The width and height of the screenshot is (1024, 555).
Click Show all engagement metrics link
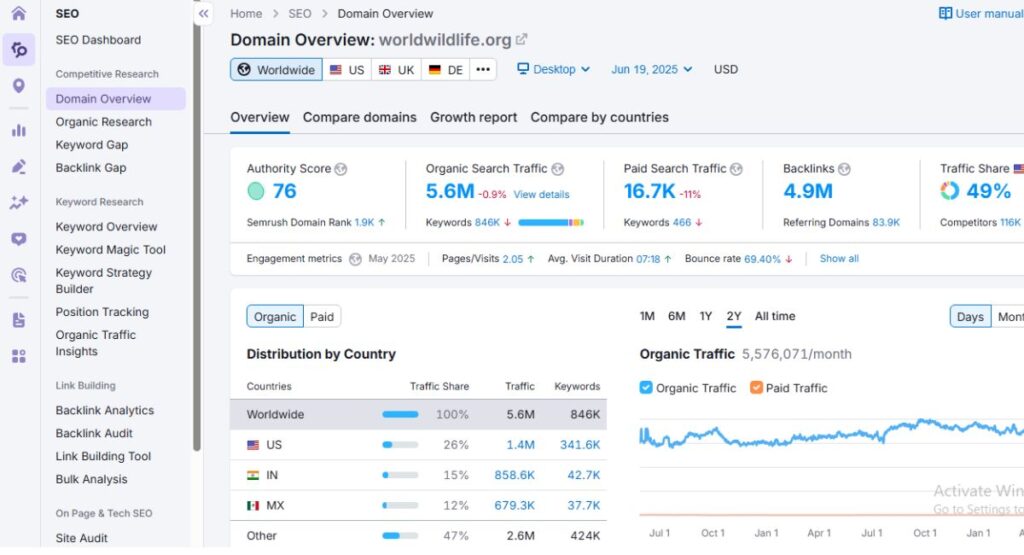click(x=839, y=259)
